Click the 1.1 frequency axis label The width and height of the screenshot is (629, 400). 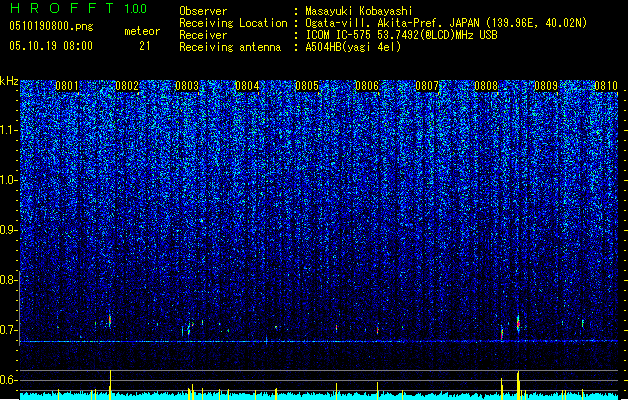click(x=9, y=130)
